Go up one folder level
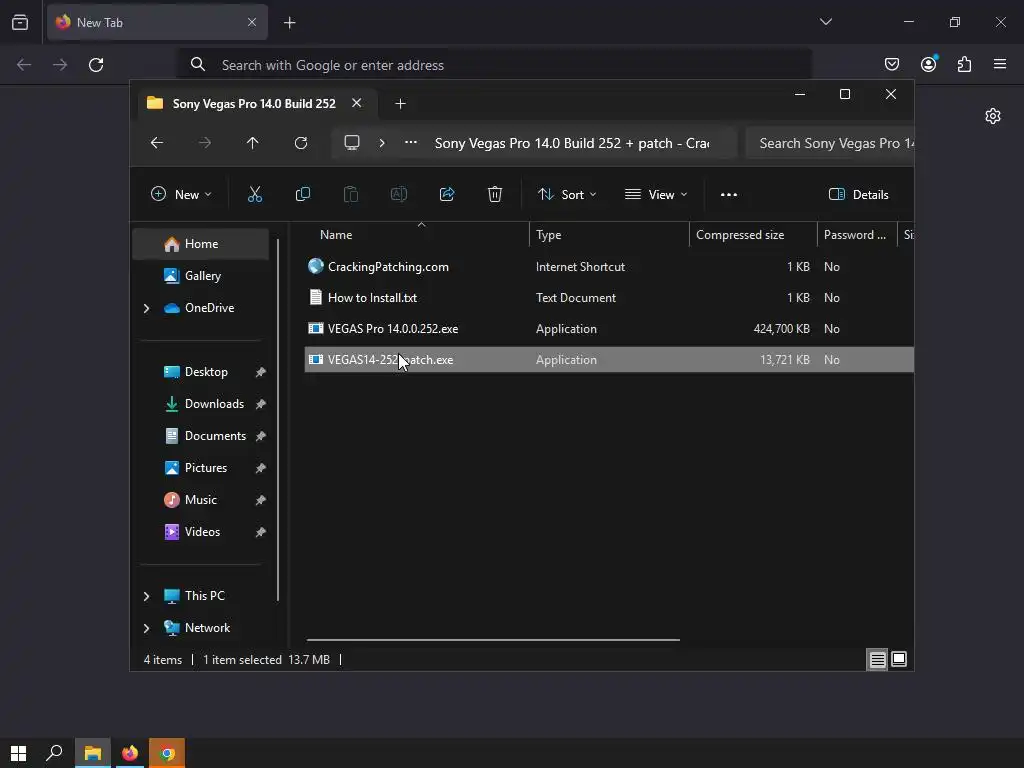Viewport: 1024px width, 768px height. tap(253, 143)
